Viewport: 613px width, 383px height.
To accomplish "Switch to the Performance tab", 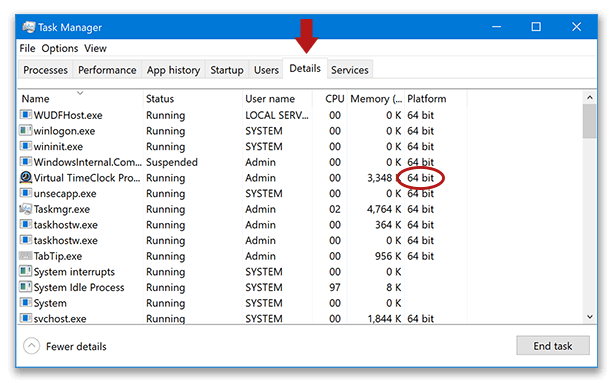I will click(x=107, y=70).
